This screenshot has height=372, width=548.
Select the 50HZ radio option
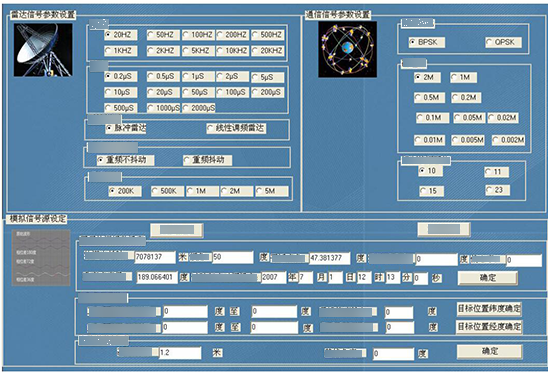click(x=163, y=35)
